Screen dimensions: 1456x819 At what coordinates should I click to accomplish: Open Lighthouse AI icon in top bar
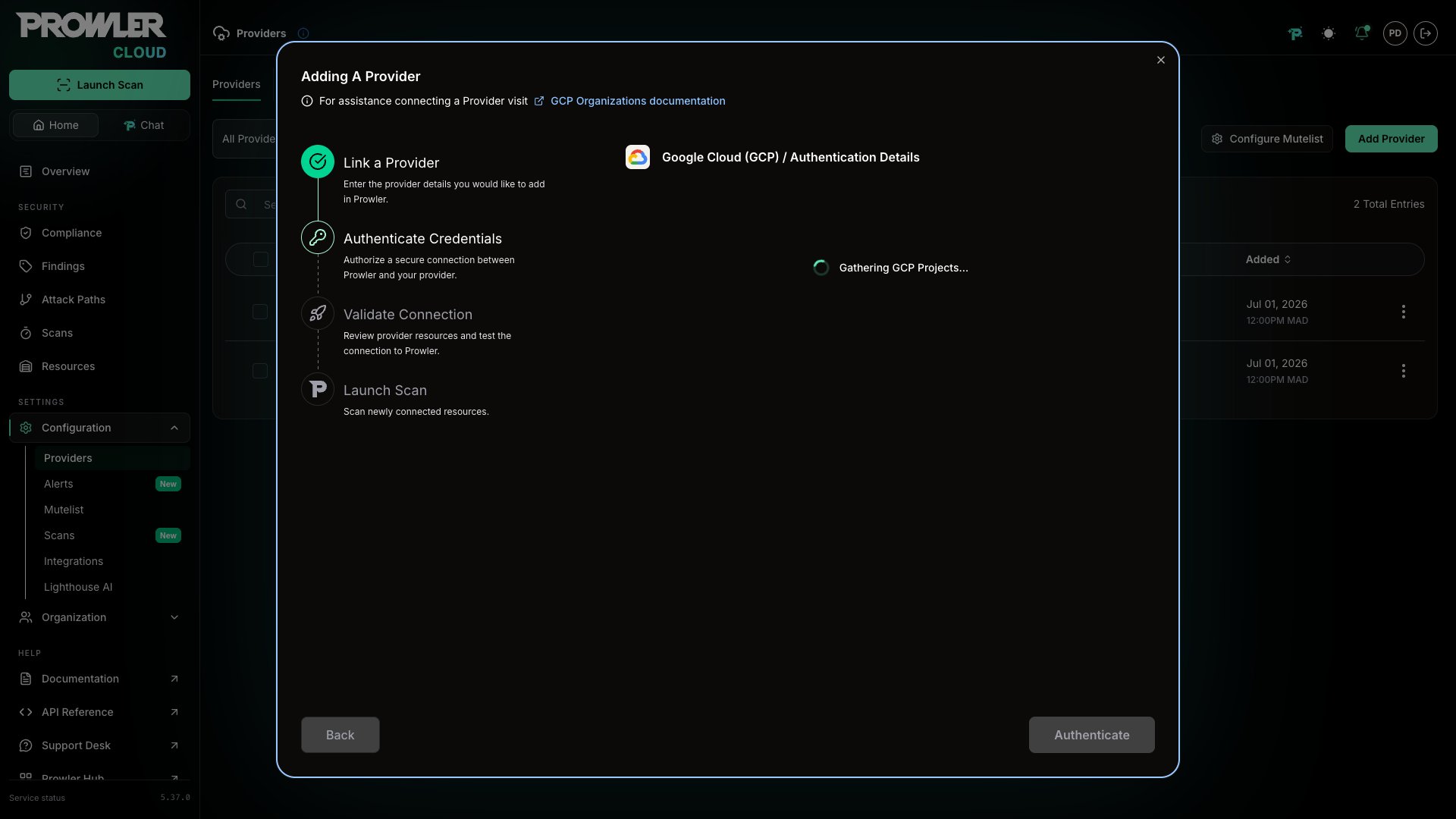click(x=1295, y=33)
